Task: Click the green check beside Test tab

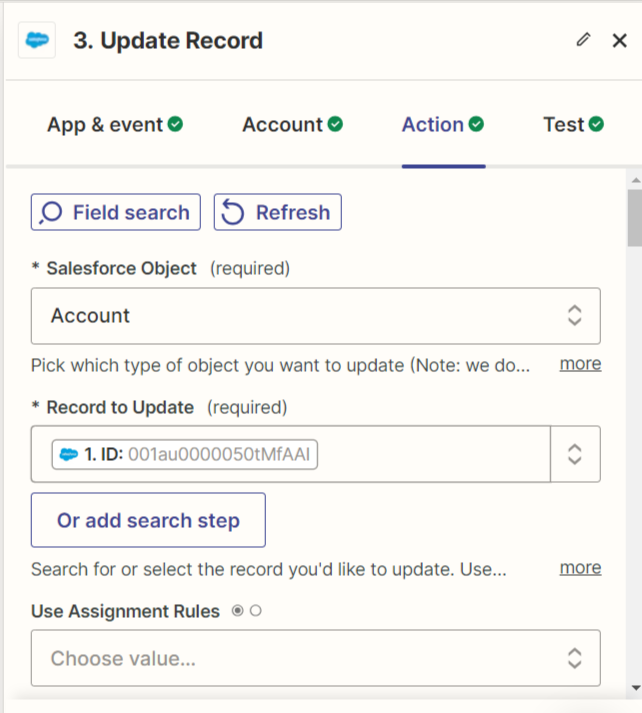Action: (596, 124)
